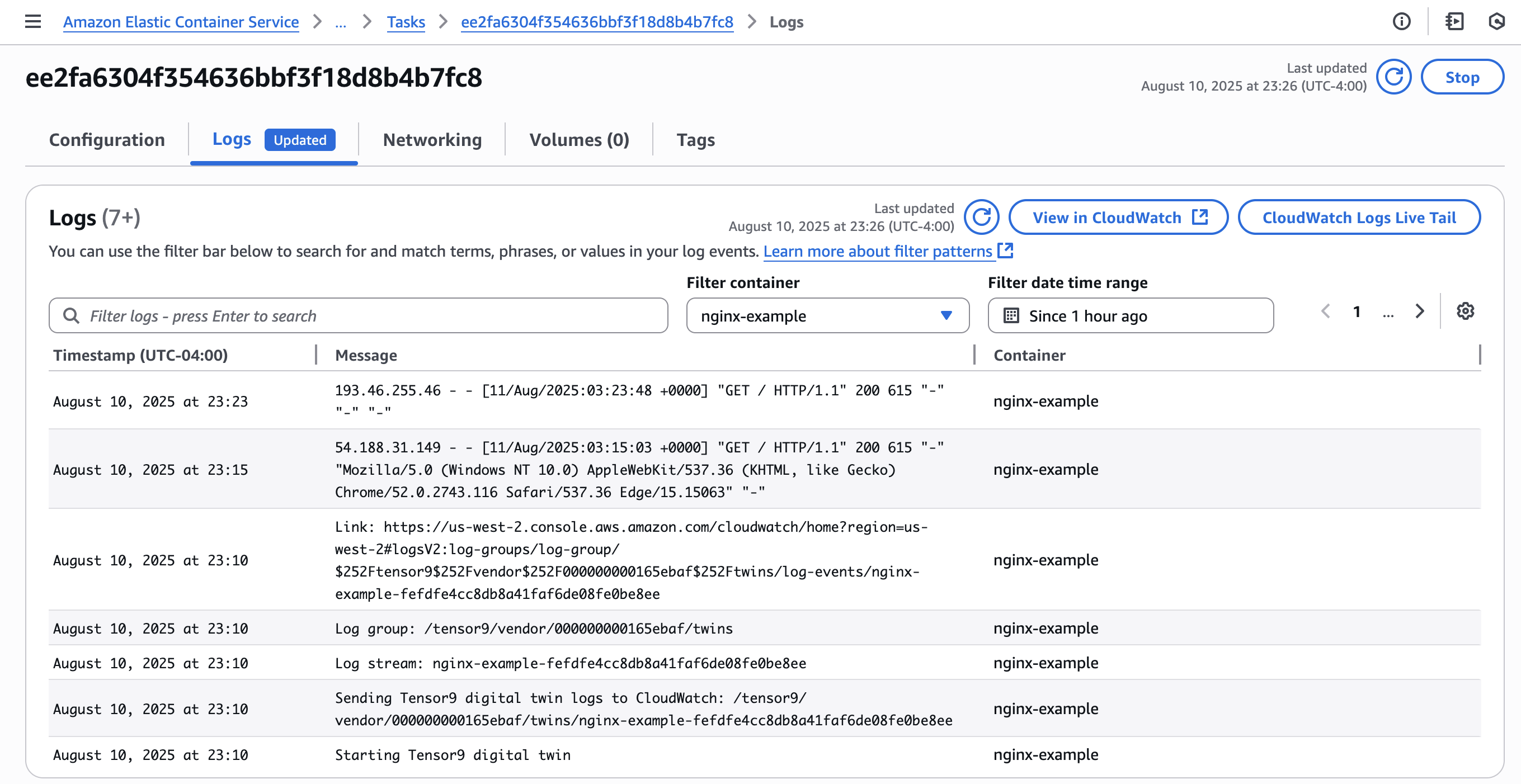Expand the collapsed breadcrumb ellipsis
The image size is (1521, 784).
click(x=341, y=22)
